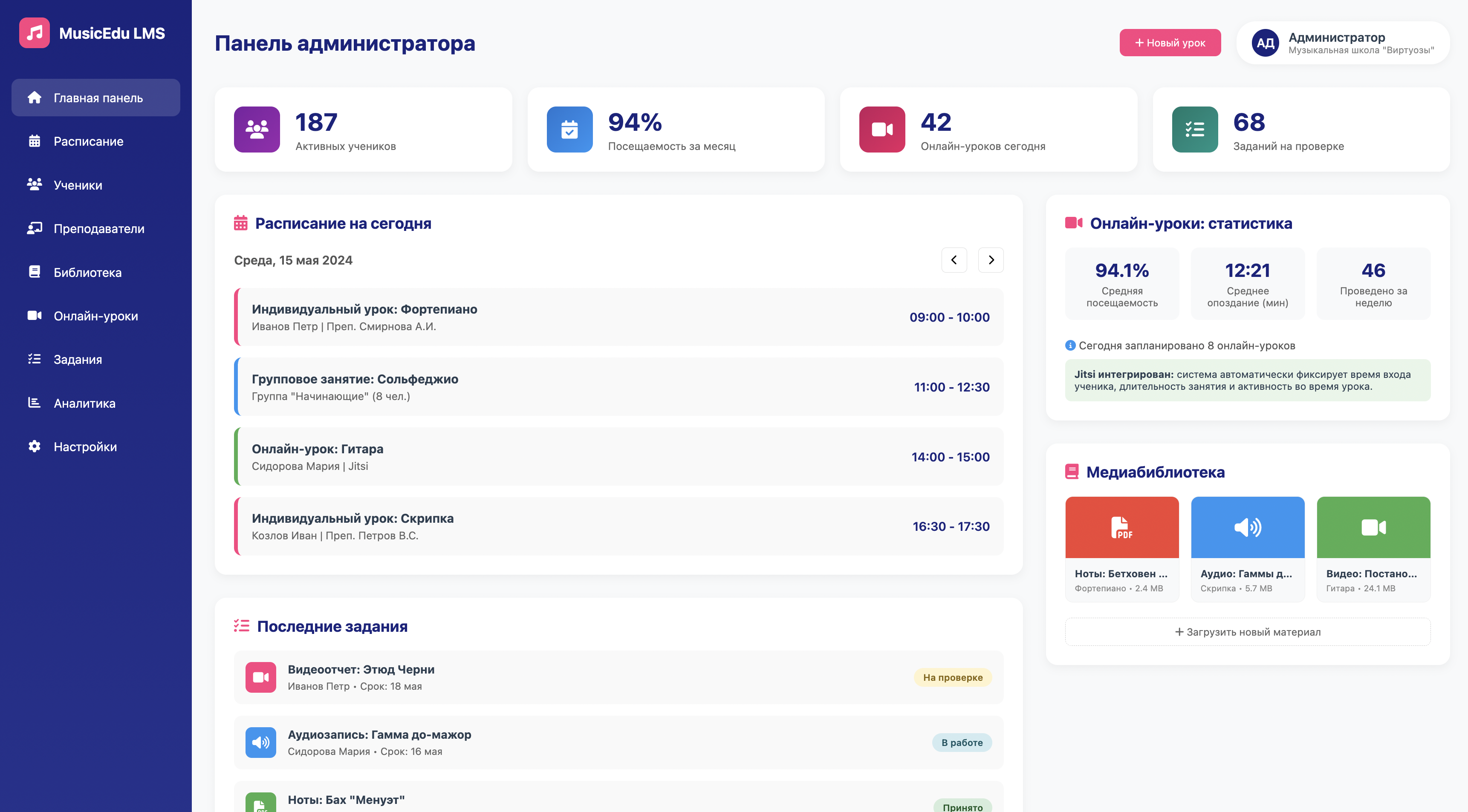Image resolution: width=1468 pixels, height=812 pixels.
Task: Open Онлайн-уроки in the sidebar
Action: 96,316
